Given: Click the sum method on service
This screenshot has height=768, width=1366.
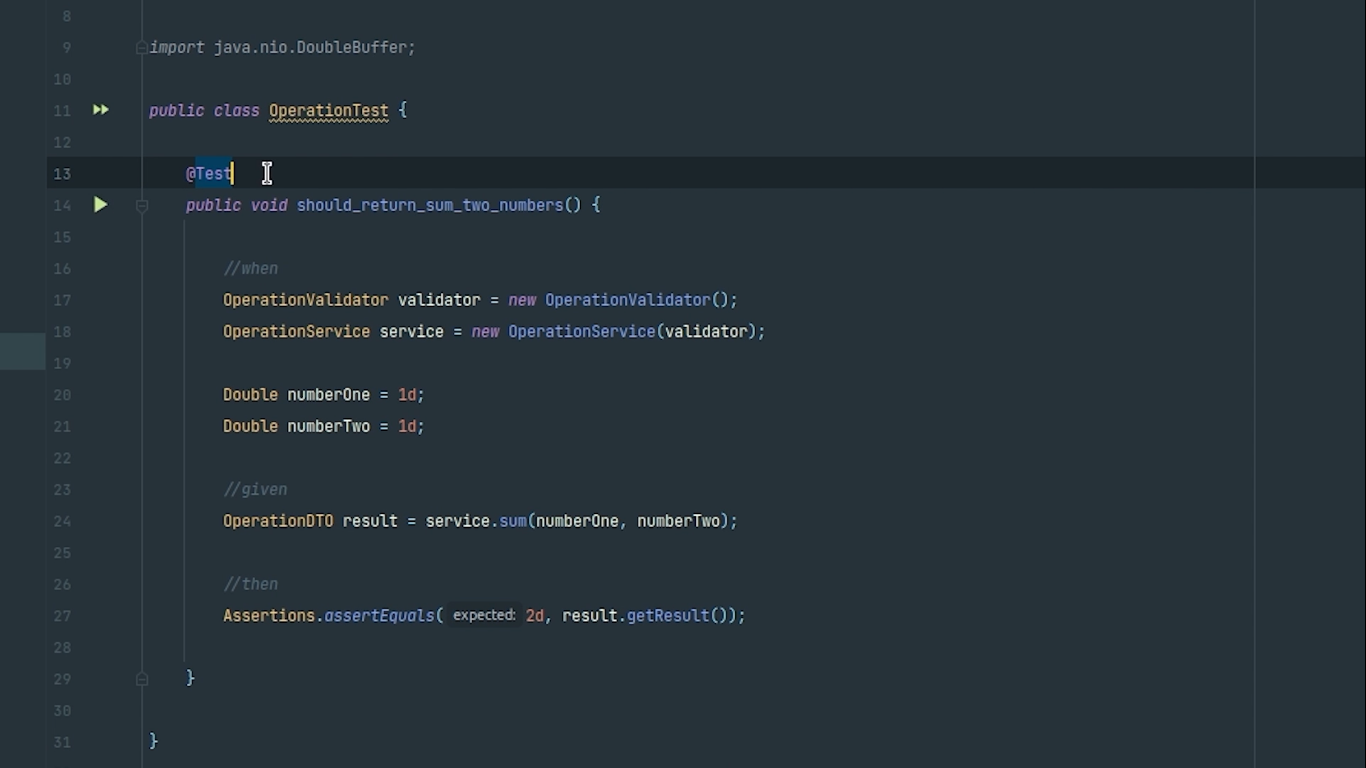Looking at the screenshot, I should [513, 521].
